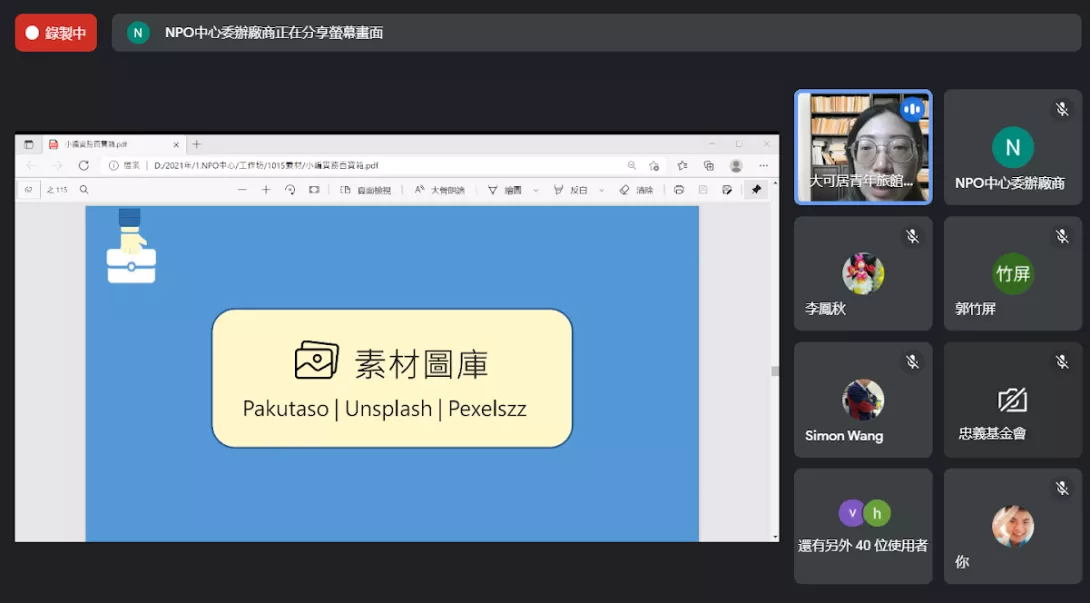Screen dimensions: 1090x603
Task: Click the PDF scrollbar up arrow
Action: click(775, 183)
